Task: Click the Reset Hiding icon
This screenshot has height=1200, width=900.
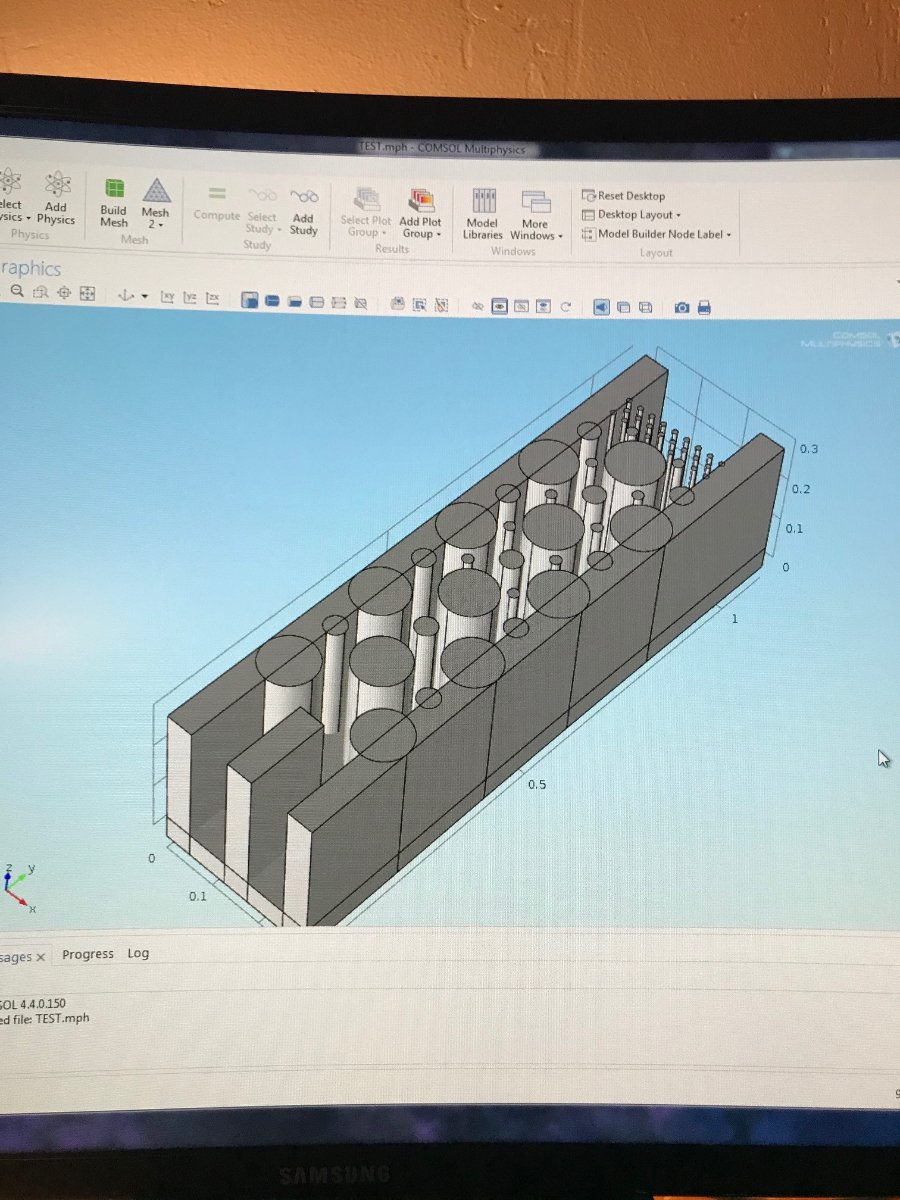Action: 566,307
